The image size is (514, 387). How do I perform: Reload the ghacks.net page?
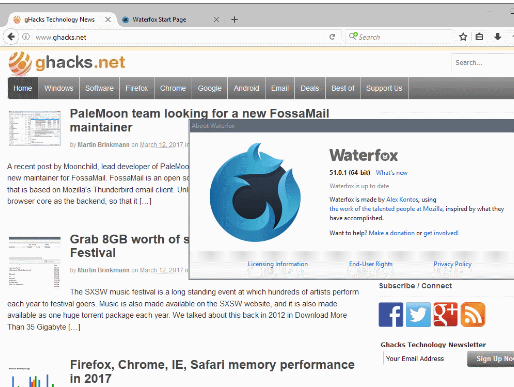pyautogui.click(x=332, y=37)
